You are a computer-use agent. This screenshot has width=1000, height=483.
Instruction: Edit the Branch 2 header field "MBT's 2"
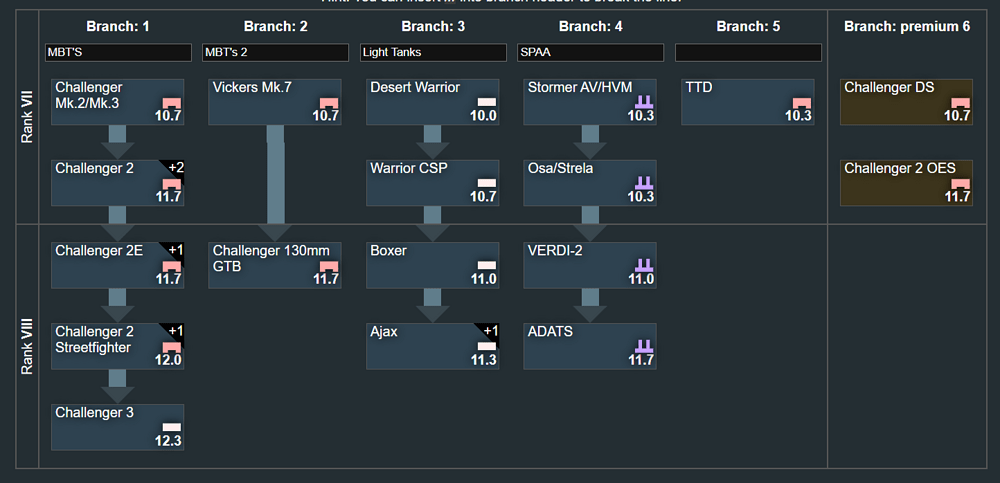276,52
